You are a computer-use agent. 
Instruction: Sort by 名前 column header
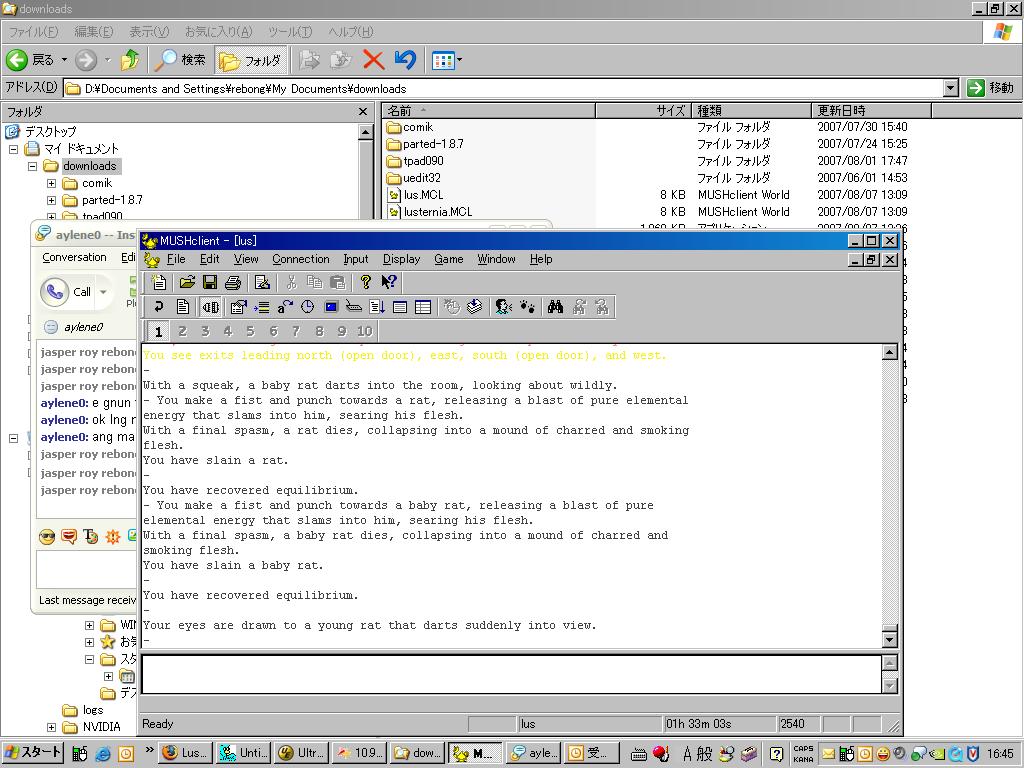coord(488,110)
